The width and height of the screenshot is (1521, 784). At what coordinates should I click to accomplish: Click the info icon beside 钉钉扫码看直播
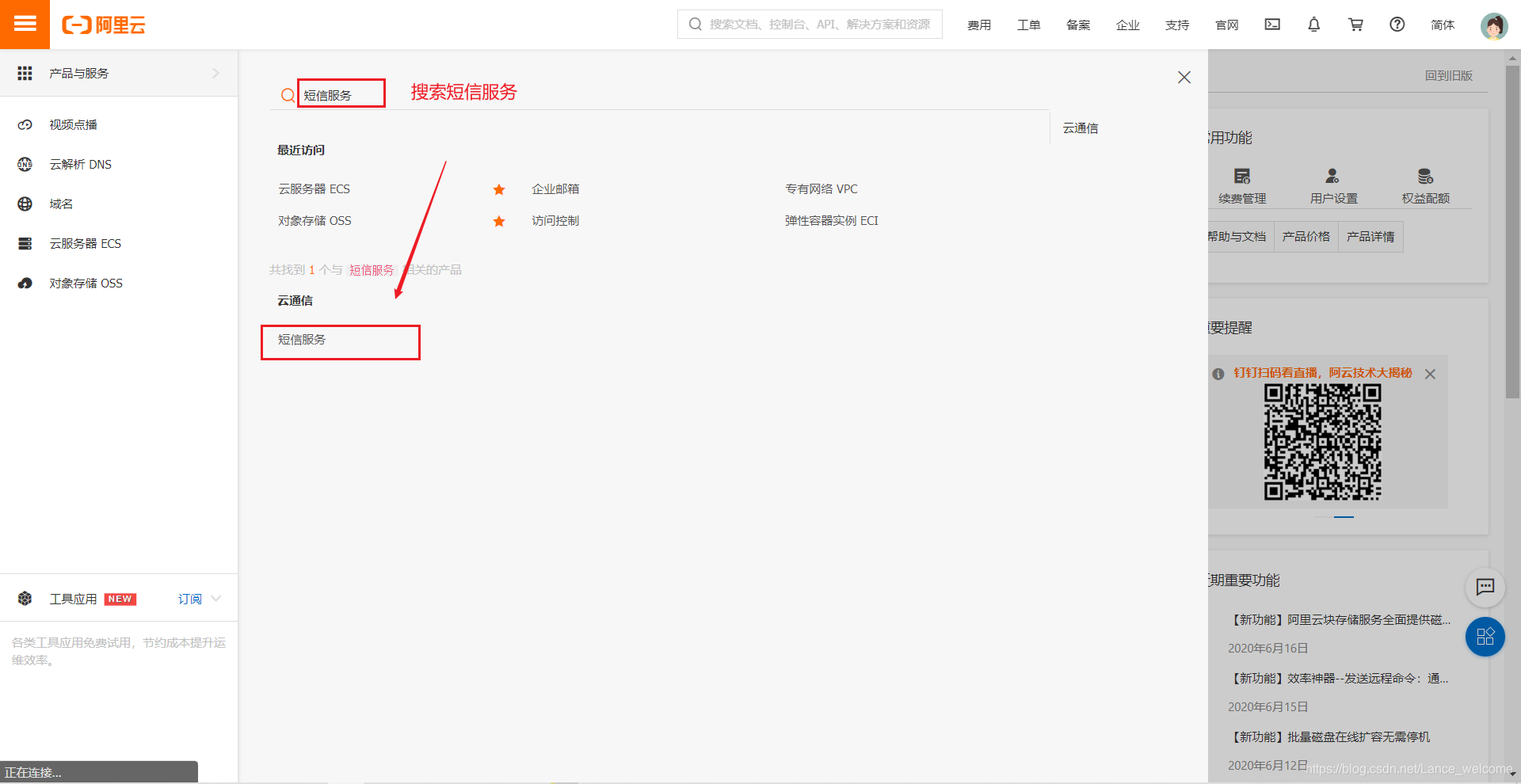coord(1218,374)
